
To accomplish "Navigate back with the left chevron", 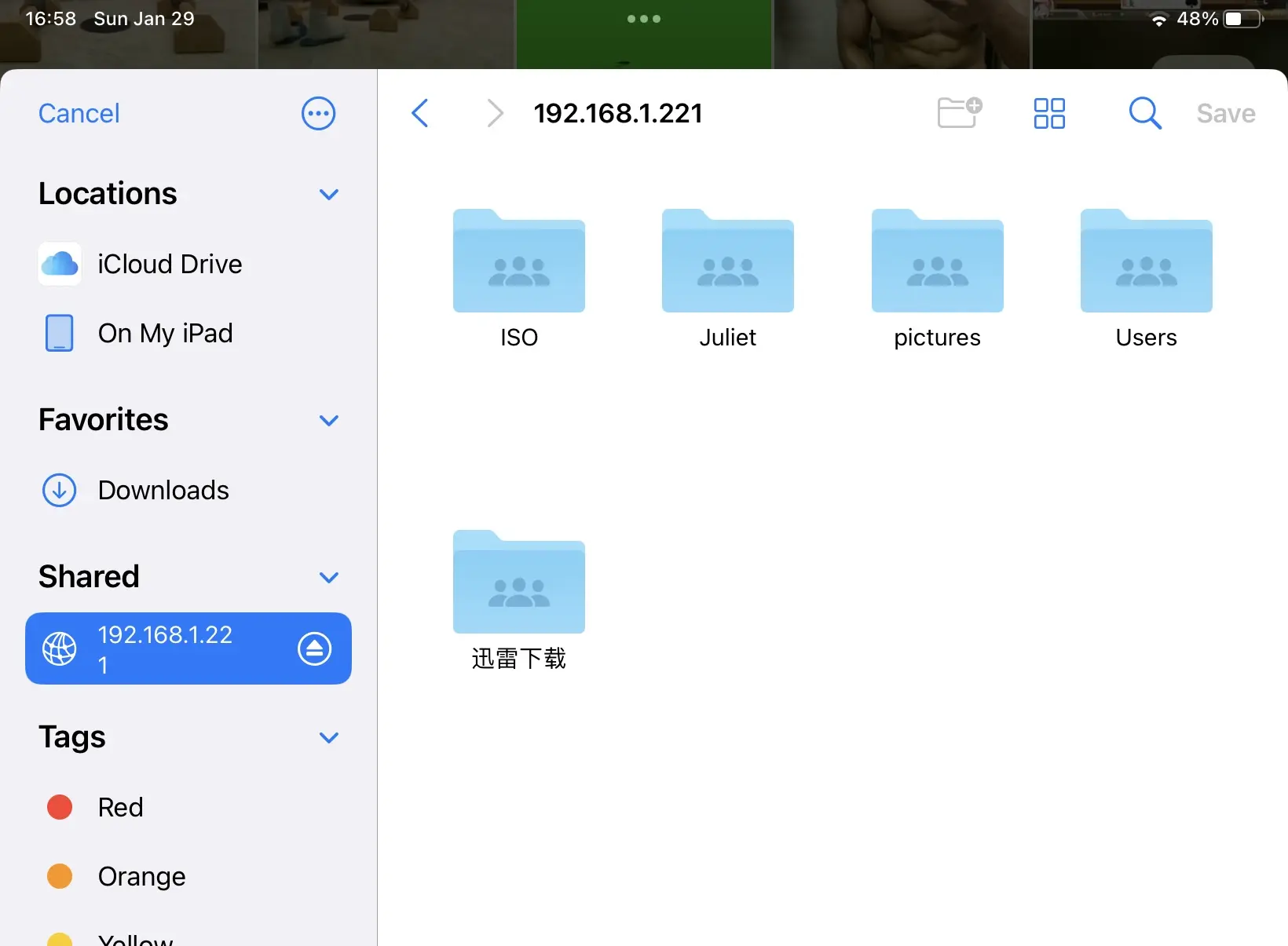I will (x=421, y=113).
